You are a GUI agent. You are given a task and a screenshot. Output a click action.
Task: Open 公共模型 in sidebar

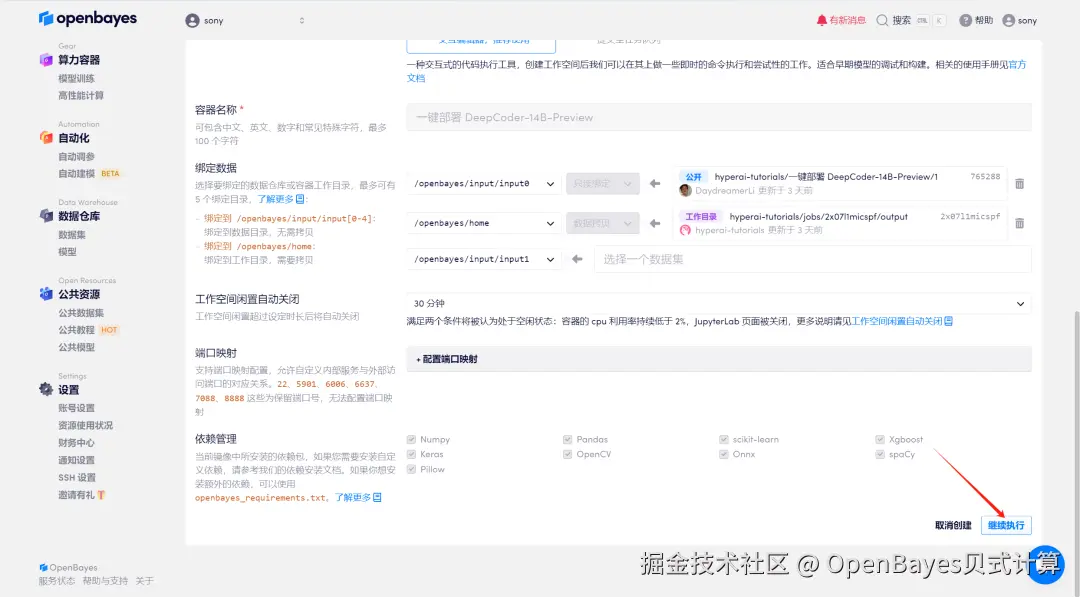coord(76,347)
